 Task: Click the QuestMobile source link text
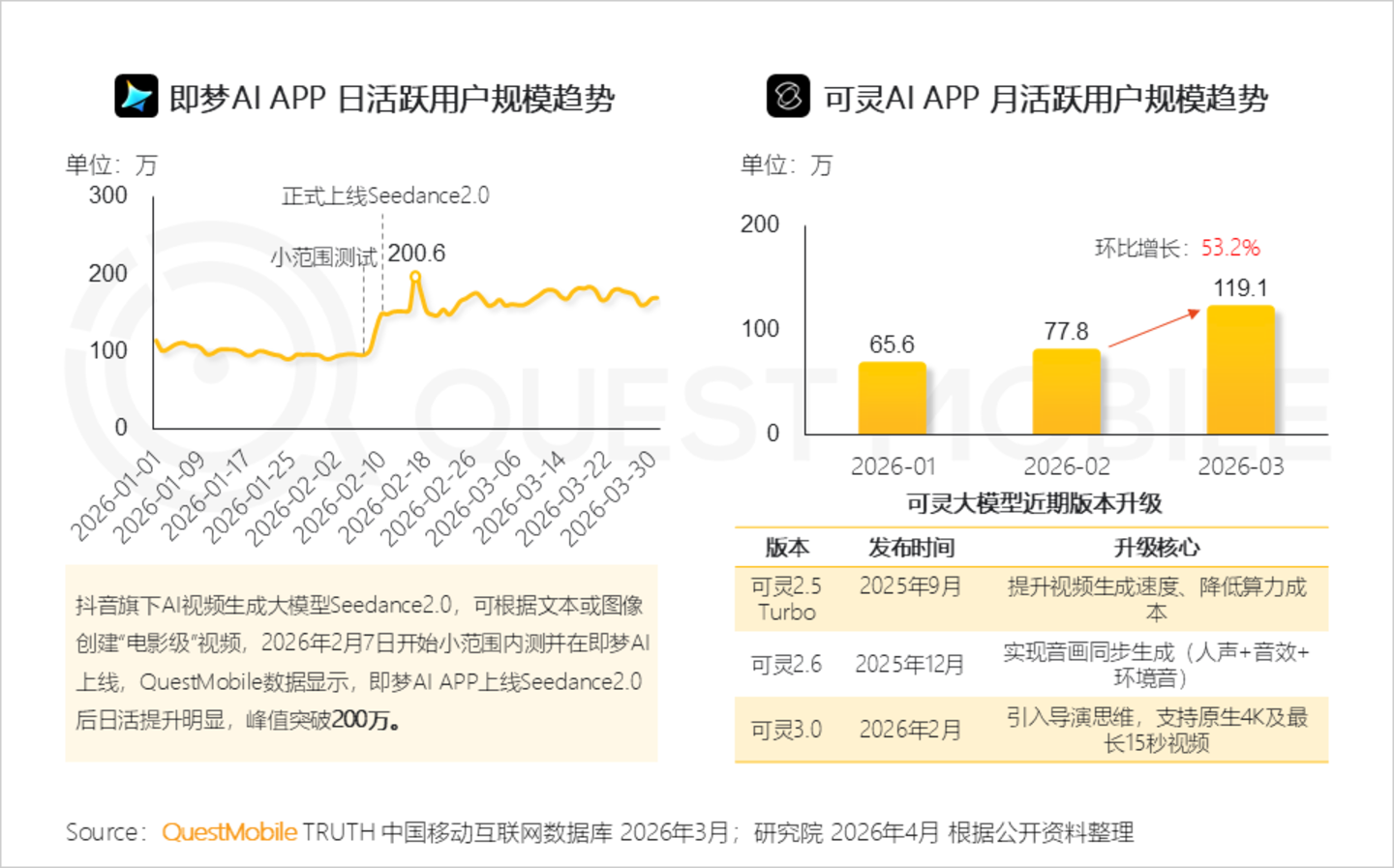[x=229, y=832]
